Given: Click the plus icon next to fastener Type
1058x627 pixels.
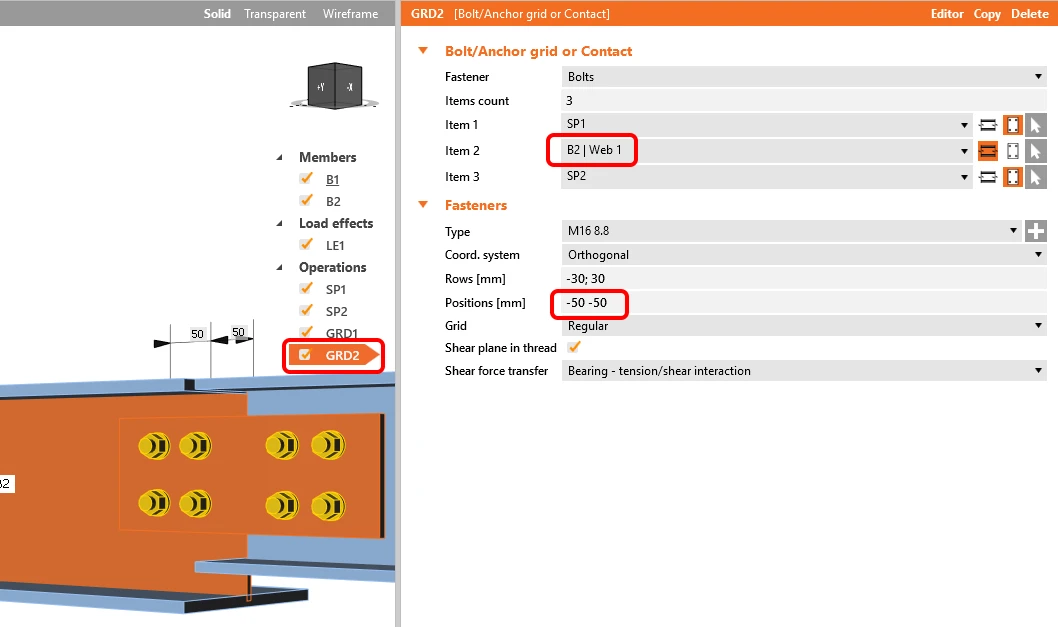Looking at the screenshot, I should pyautogui.click(x=1036, y=231).
